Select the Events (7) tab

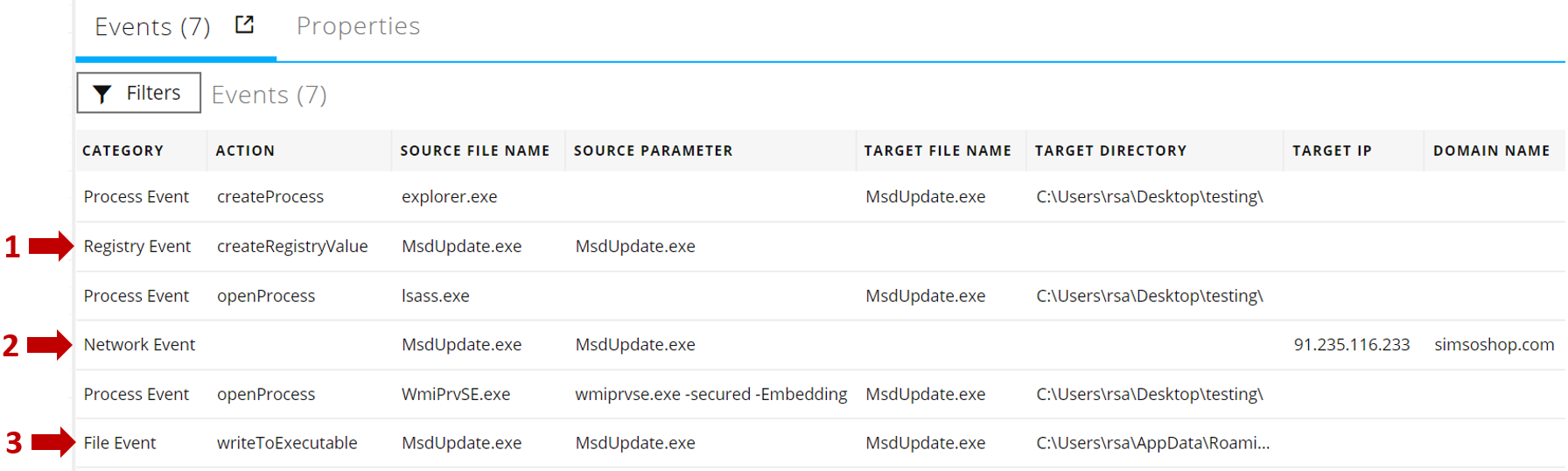[152, 27]
